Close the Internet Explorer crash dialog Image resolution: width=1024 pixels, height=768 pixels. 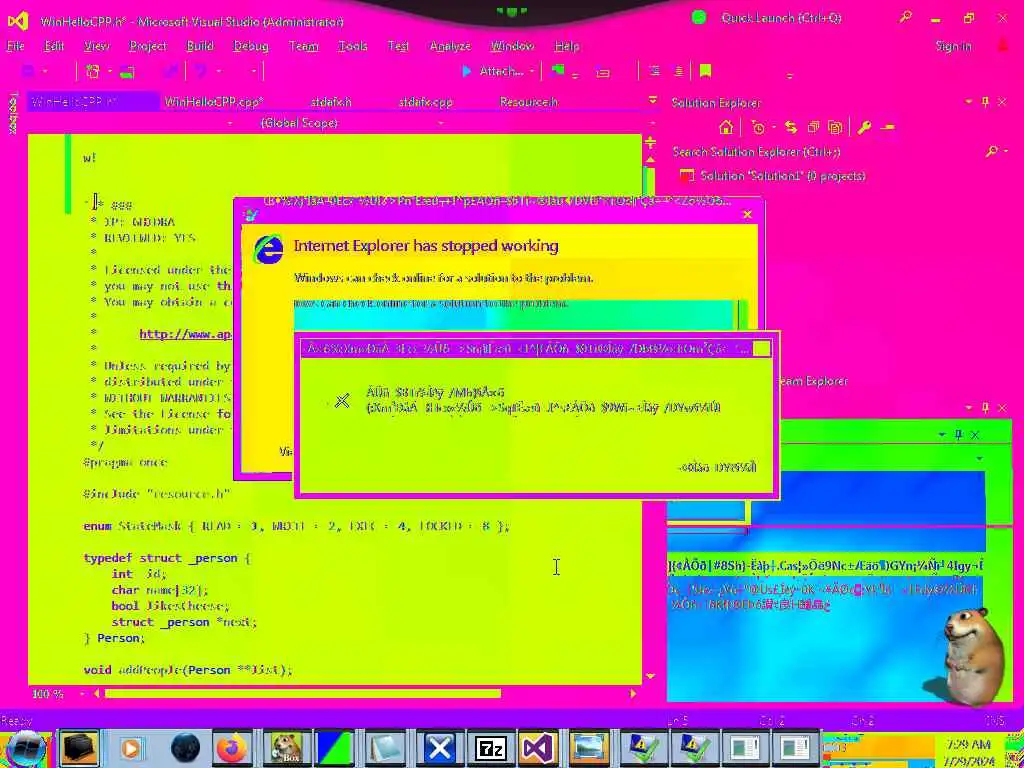click(x=748, y=214)
